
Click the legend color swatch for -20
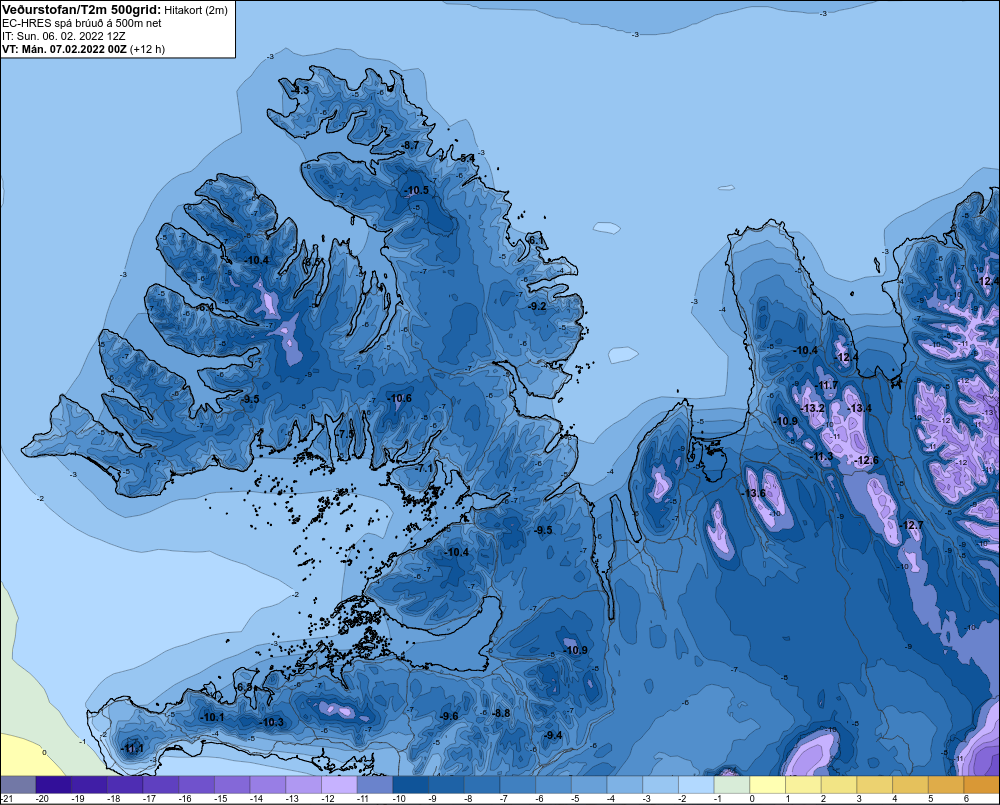[x=54, y=784]
